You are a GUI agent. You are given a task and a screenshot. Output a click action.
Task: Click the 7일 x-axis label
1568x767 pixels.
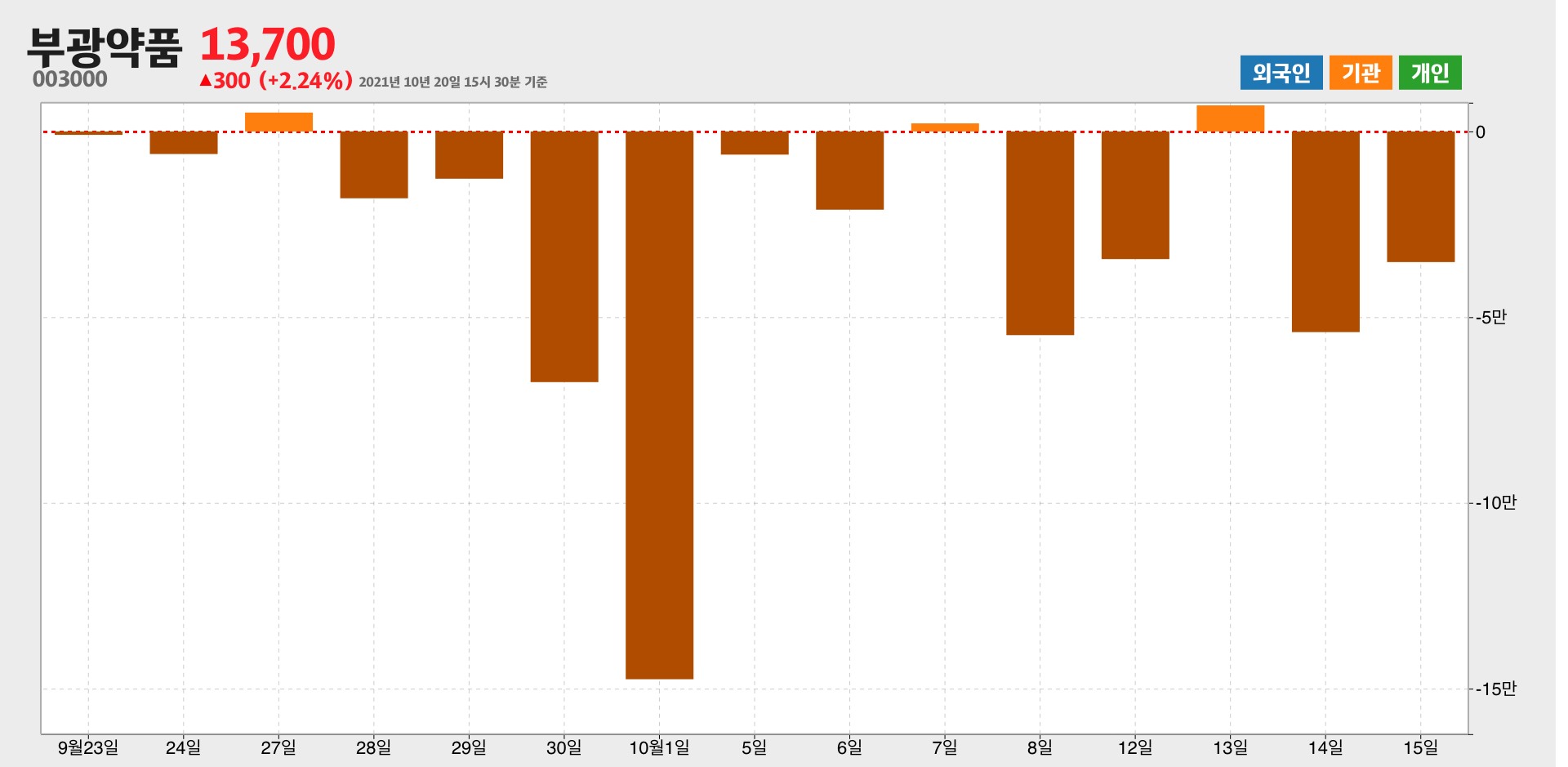click(x=945, y=747)
